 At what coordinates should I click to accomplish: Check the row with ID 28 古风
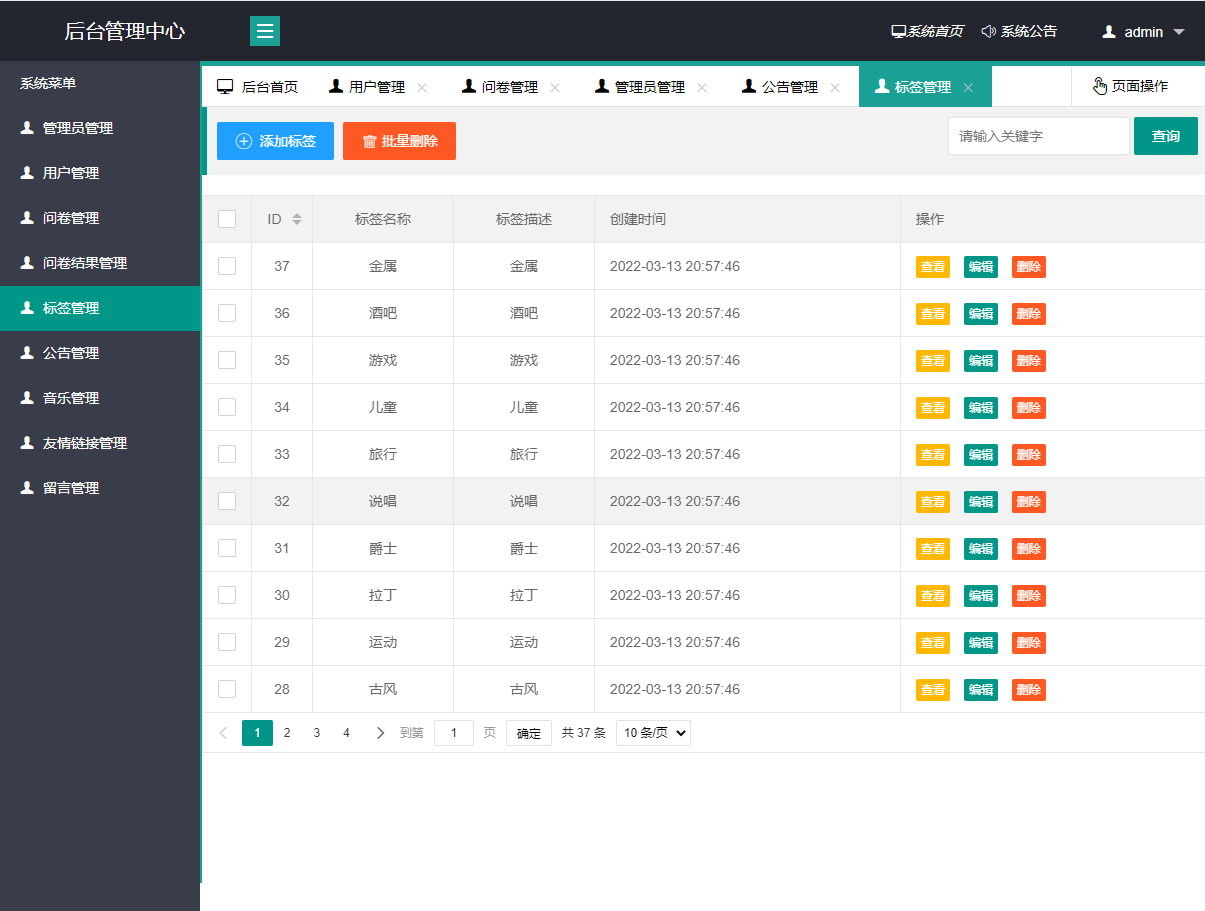click(227, 689)
